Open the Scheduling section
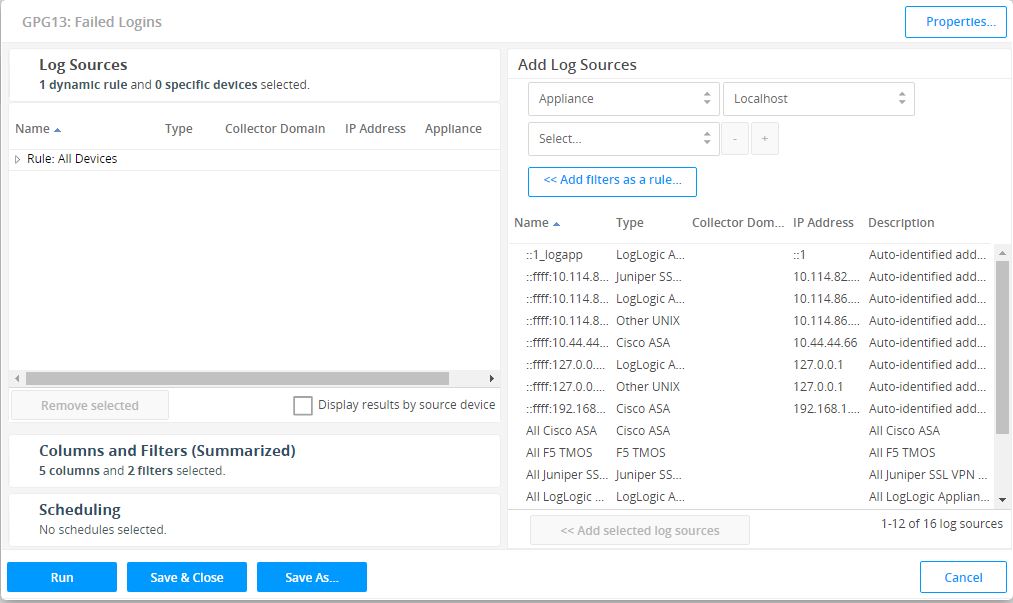Viewport: 1013px width, 603px height. [80, 510]
